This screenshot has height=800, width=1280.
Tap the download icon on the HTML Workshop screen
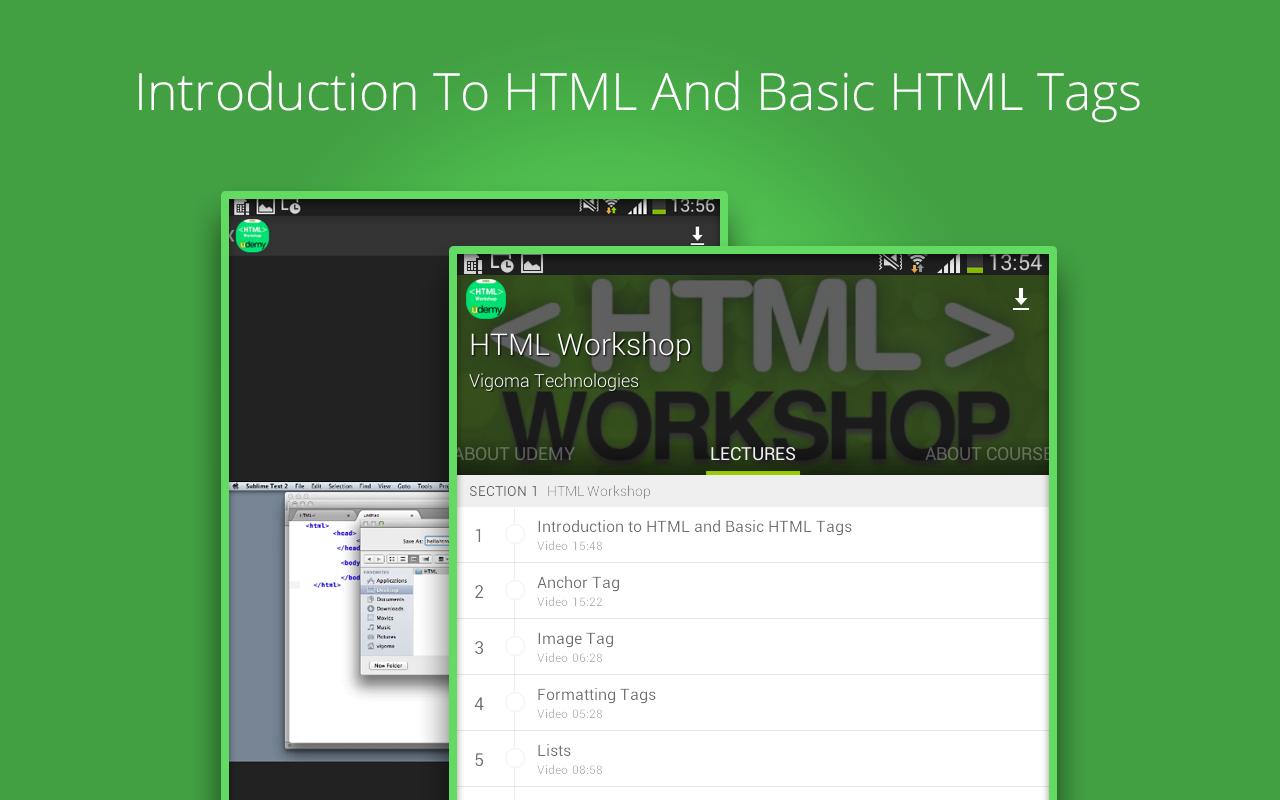click(x=1021, y=298)
